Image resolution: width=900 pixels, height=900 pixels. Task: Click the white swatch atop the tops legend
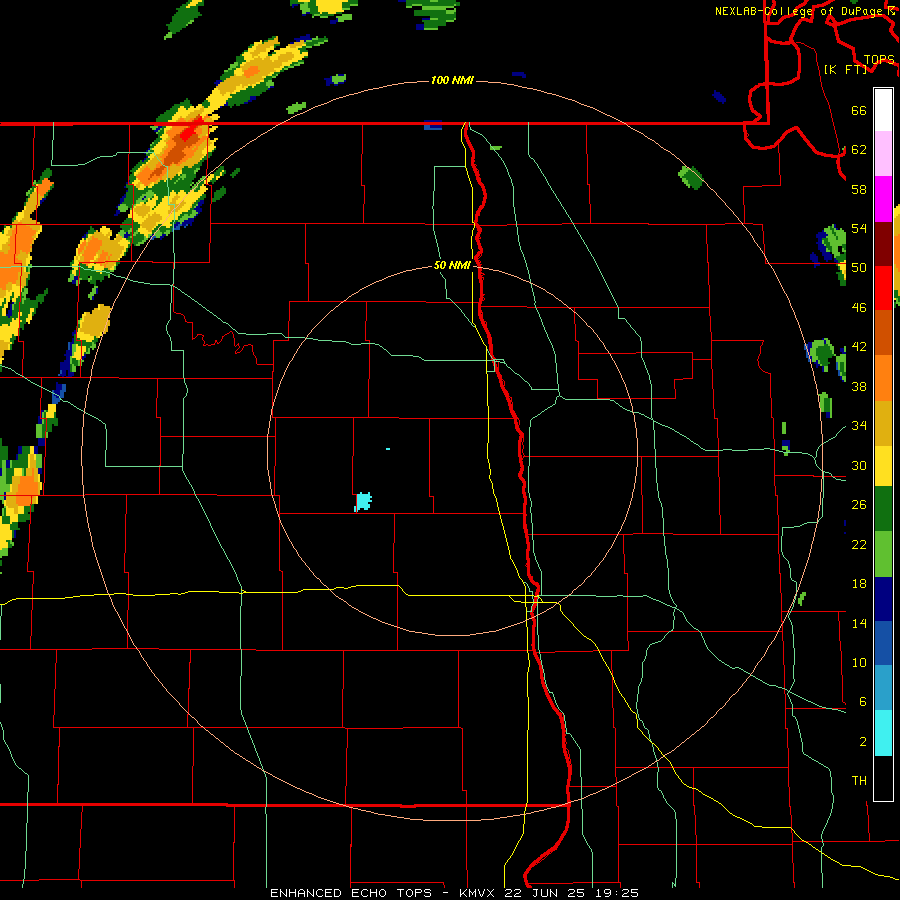pos(883,110)
